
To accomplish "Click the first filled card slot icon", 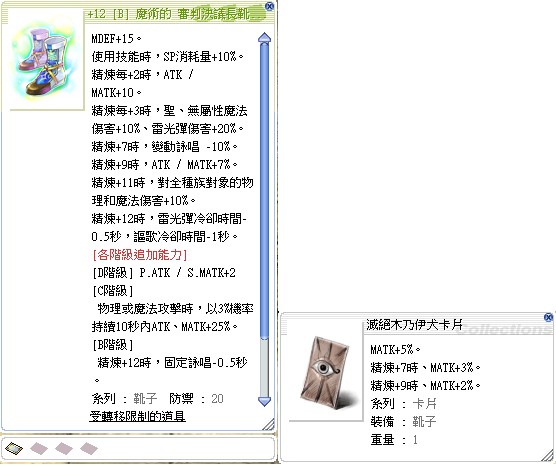I will (14, 448).
